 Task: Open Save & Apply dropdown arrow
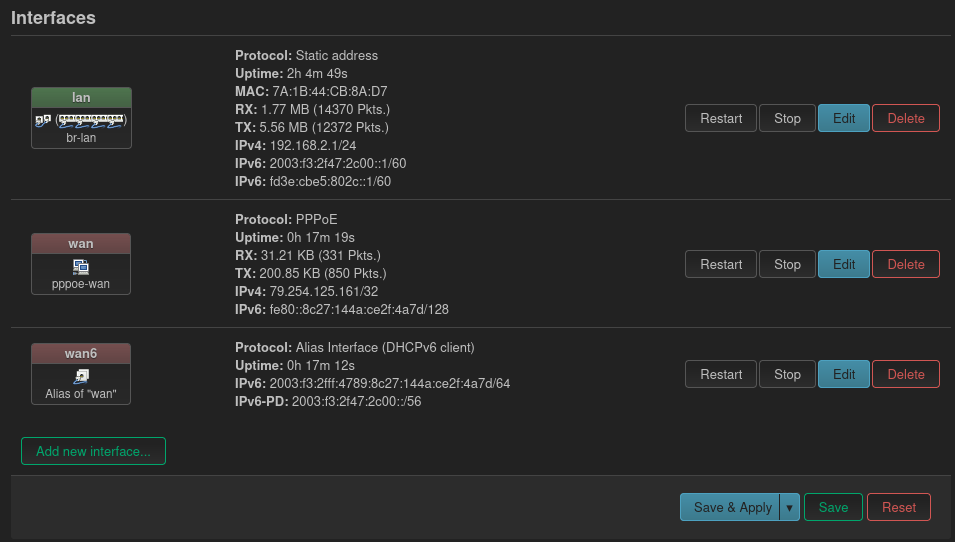(790, 507)
